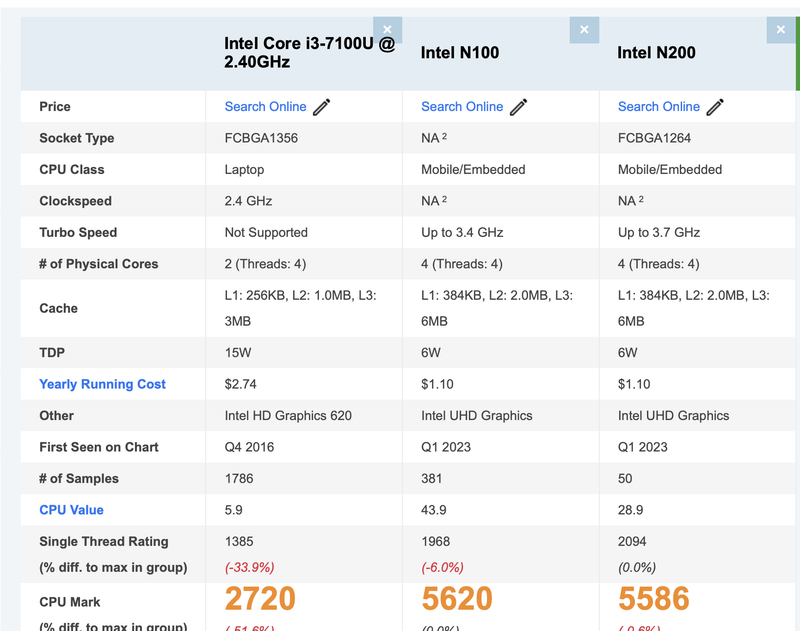
Task: Edit the Intel N100 price with pencil icon
Action: click(x=518, y=107)
